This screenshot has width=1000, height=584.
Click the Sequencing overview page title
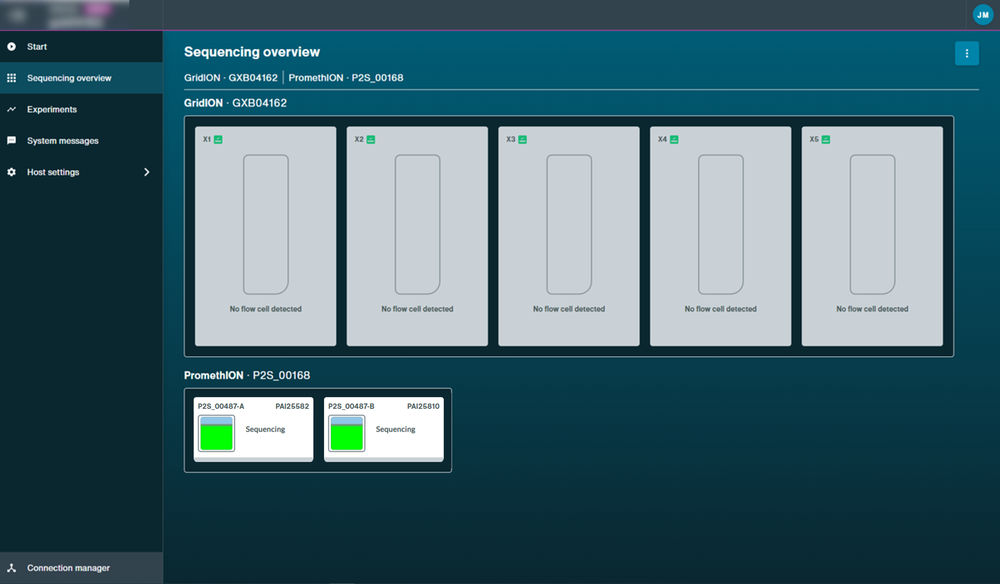coord(252,52)
